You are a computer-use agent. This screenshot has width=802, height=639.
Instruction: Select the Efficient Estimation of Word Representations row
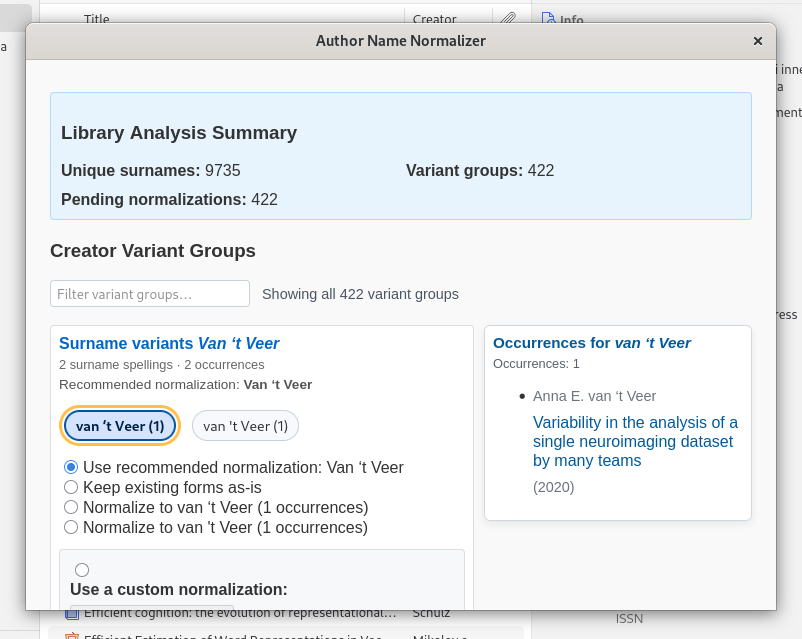(x=240, y=634)
